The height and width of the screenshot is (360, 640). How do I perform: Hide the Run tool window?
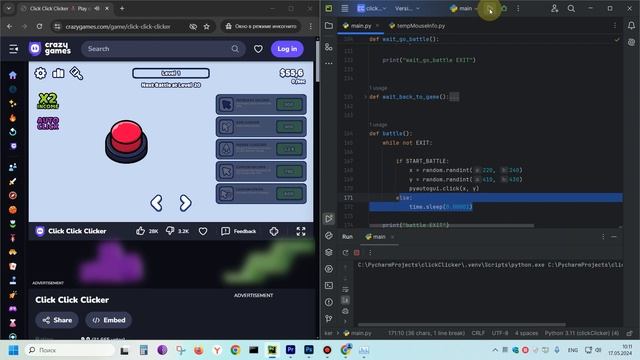click(x=614, y=237)
